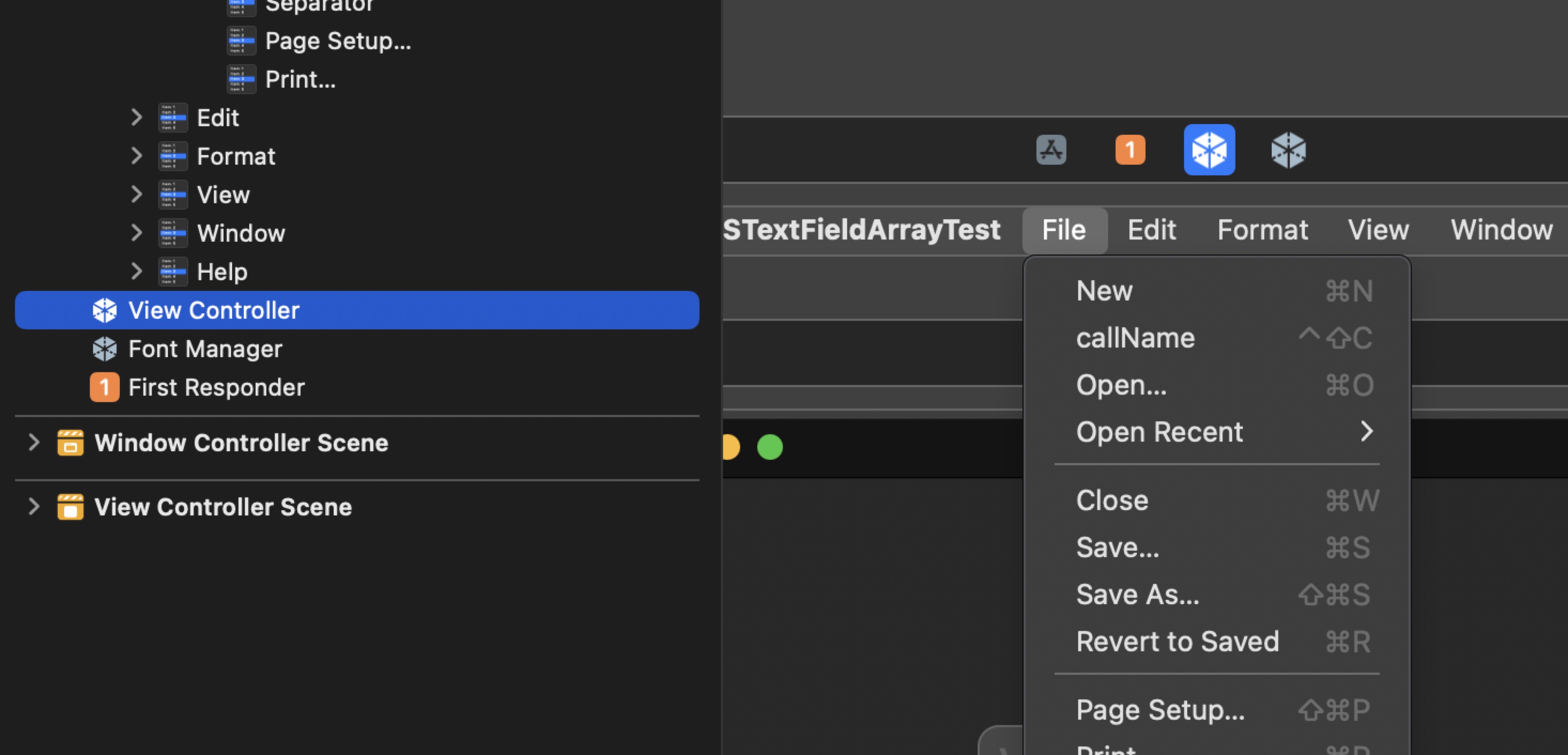The image size is (1568, 755).
Task: Expand the Edit item in the document outline
Action: click(136, 117)
